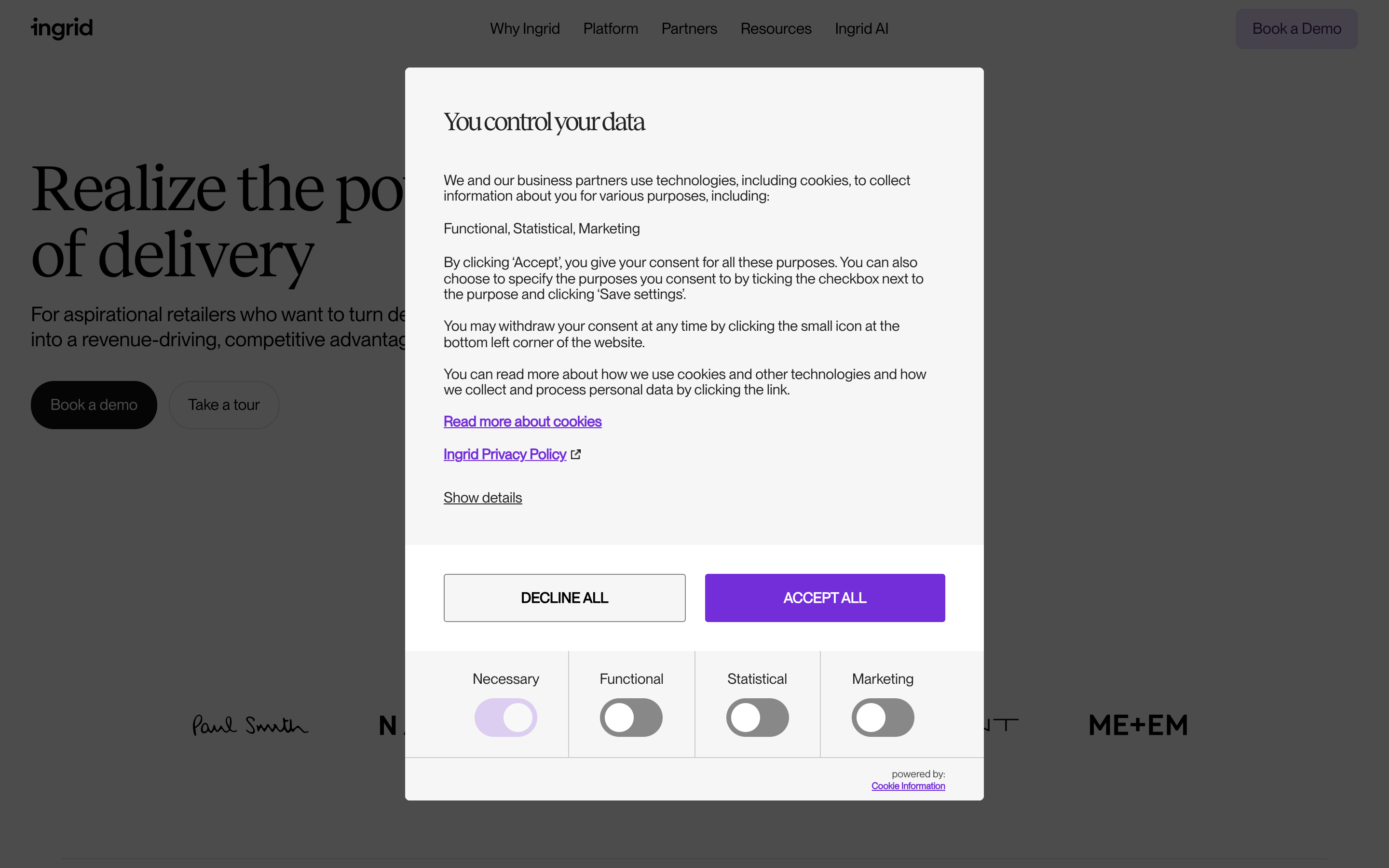Go to the Ingrid AI menu item
Screen dimensions: 1389x868
[x=861, y=28]
